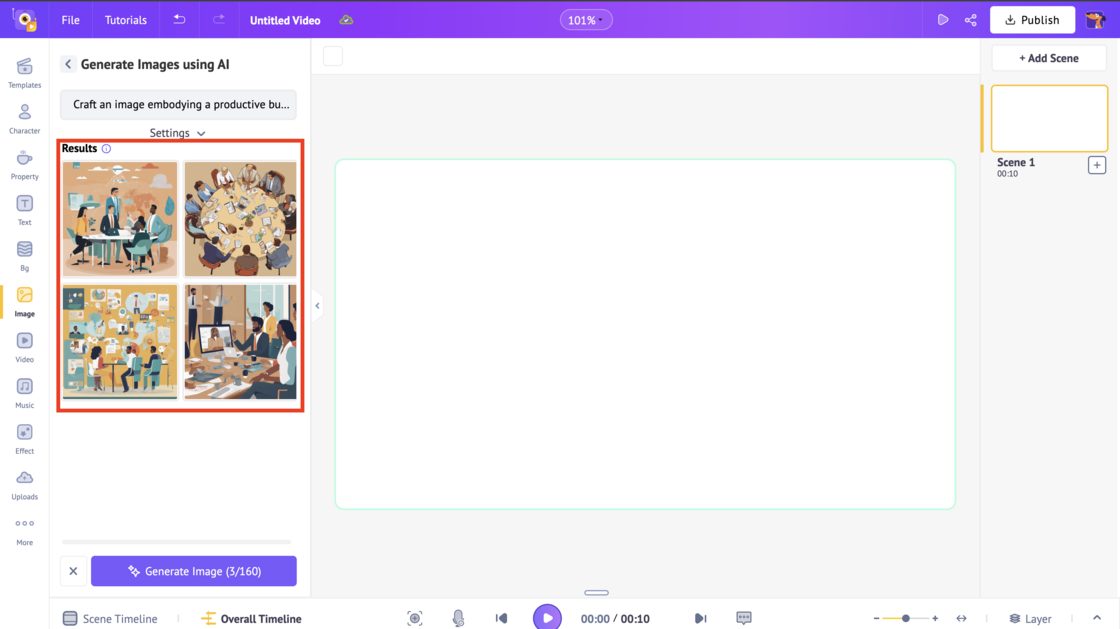The image size is (1120, 629).
Task: Click the share icon in the top bar
Action: [x=970, y=19]
